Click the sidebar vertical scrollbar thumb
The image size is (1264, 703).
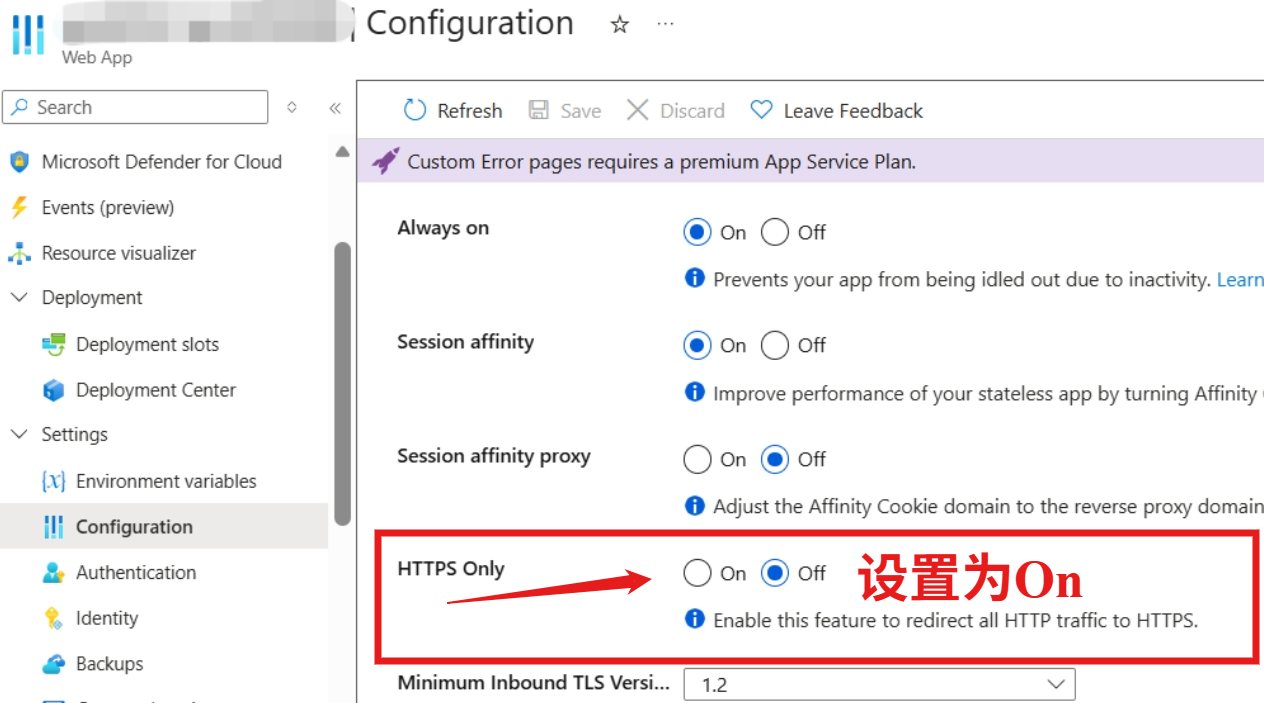tap(342, 383)
